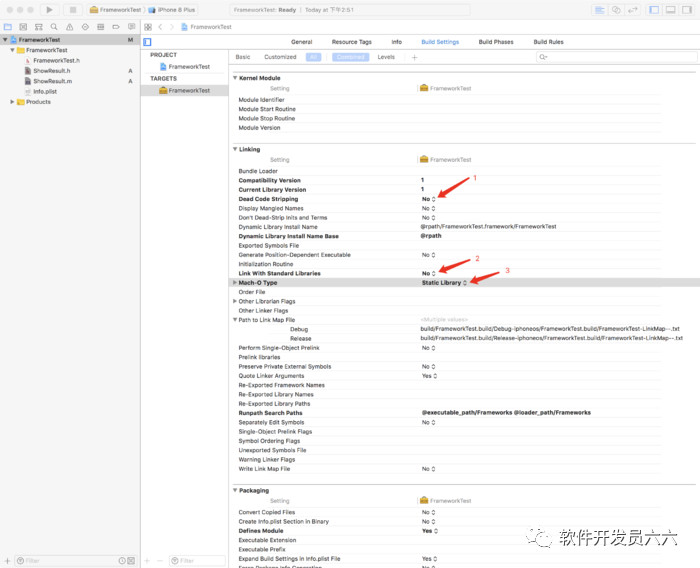
Task: Click the source-control status filter icon
Action: (x=131, y=560)
